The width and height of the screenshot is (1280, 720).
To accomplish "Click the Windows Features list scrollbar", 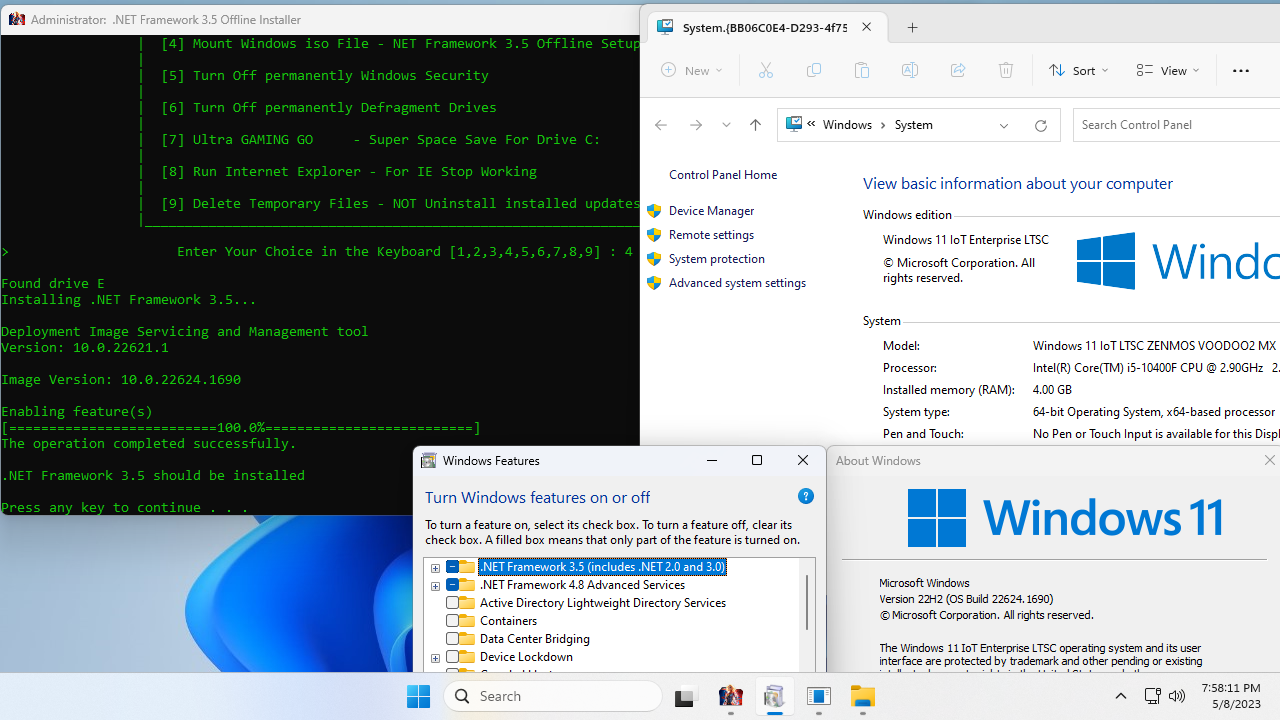I will click(807, 602).
